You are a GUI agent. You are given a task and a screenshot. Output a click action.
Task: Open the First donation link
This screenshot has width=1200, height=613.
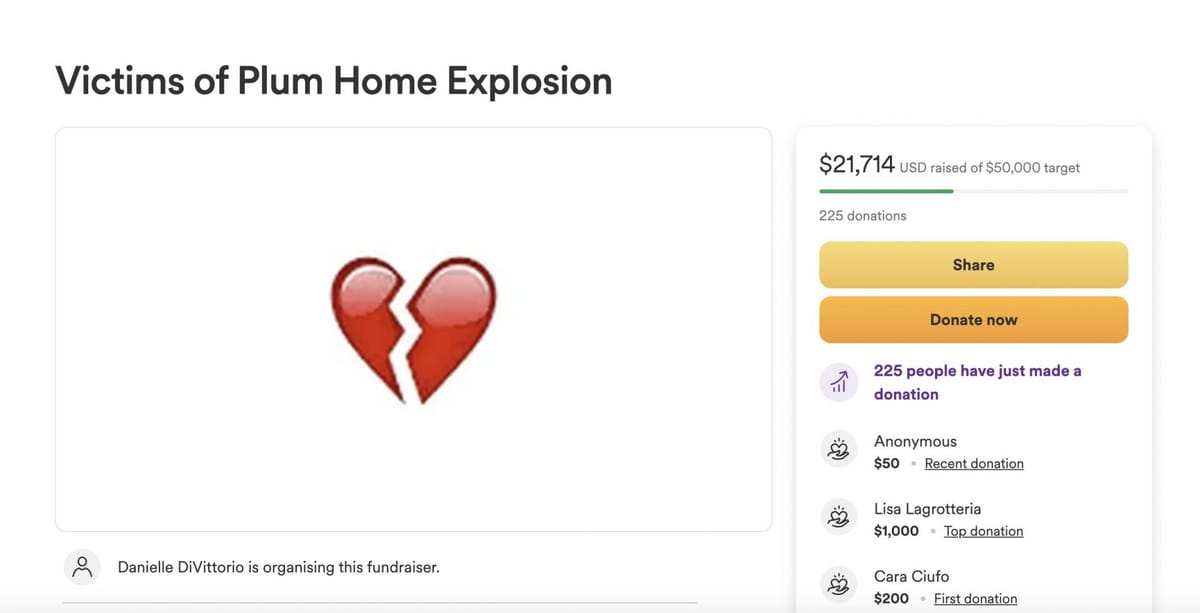975,598
